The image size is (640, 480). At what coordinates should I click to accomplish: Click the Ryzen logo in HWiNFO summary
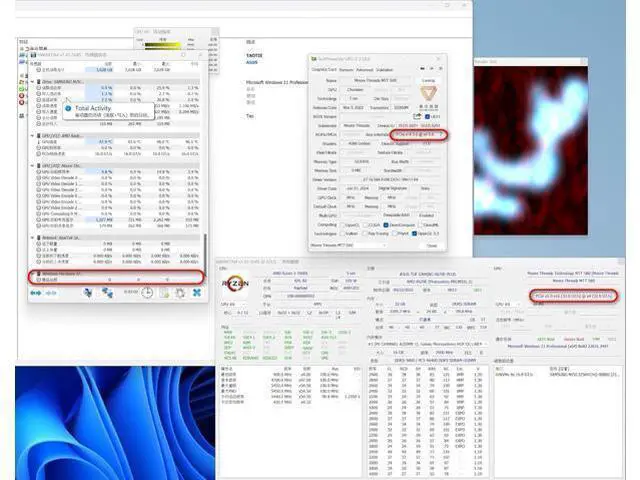click(x=236, y=283)
